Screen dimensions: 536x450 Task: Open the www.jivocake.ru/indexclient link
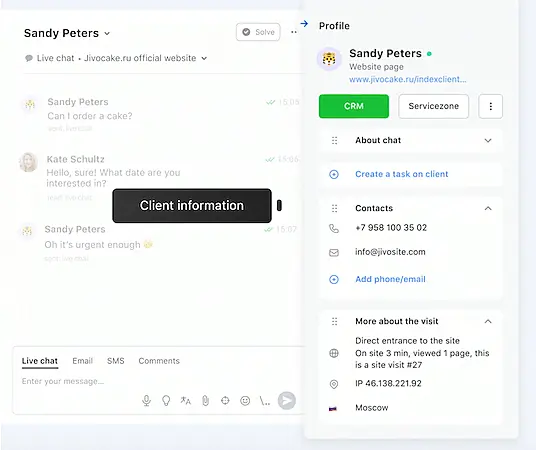(407, 79)
